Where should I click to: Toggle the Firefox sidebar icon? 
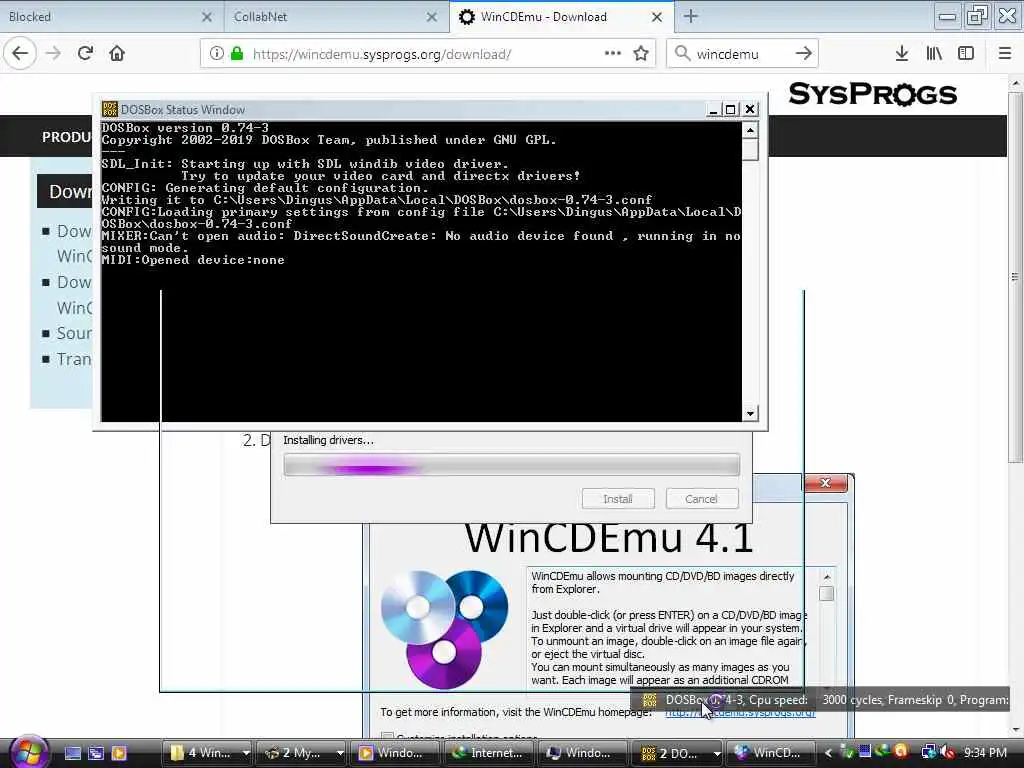[966, 54]
